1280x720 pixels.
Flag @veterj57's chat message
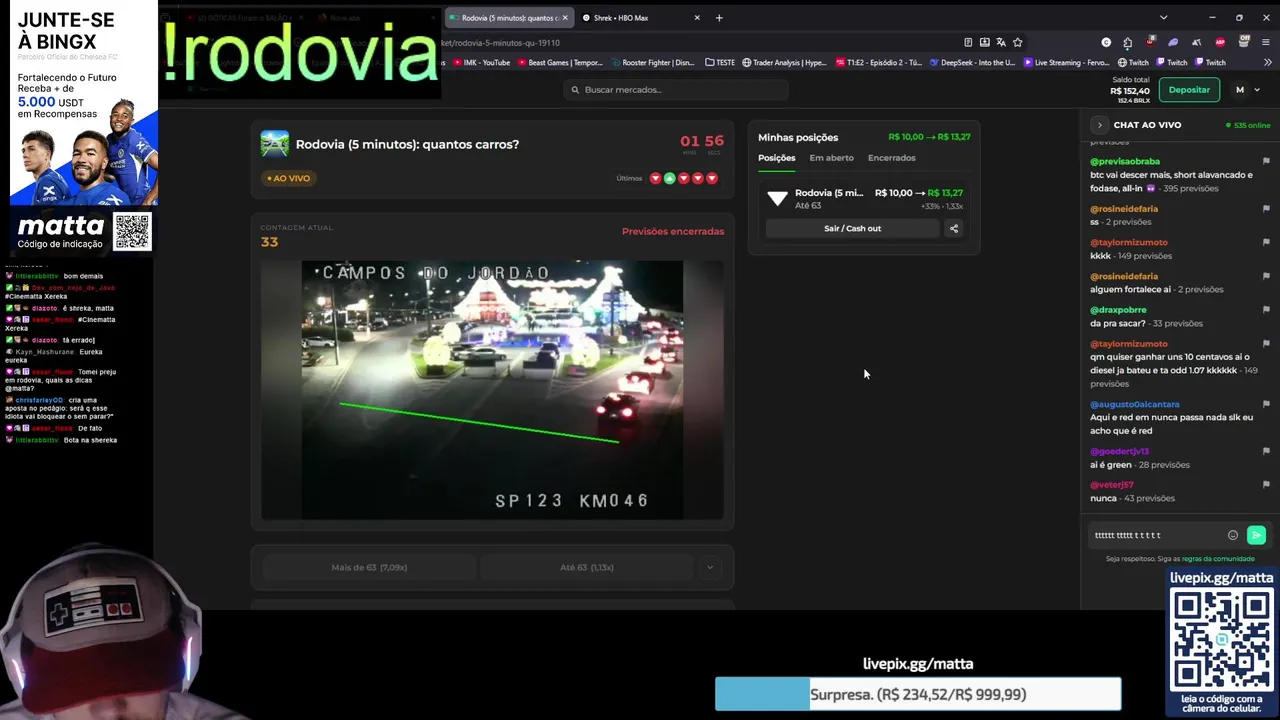[x=1266, y=485]
